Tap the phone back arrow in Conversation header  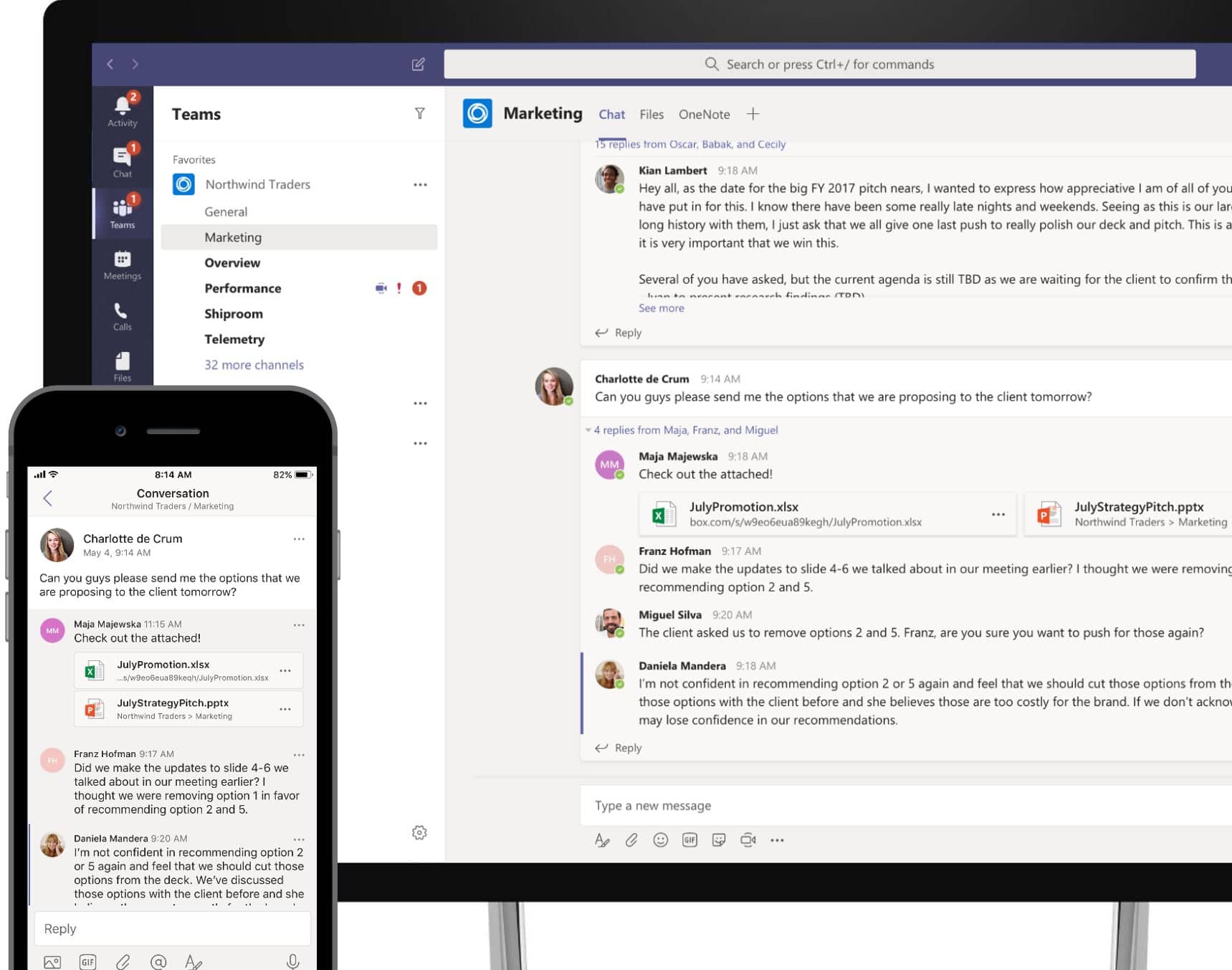(47, 498)
